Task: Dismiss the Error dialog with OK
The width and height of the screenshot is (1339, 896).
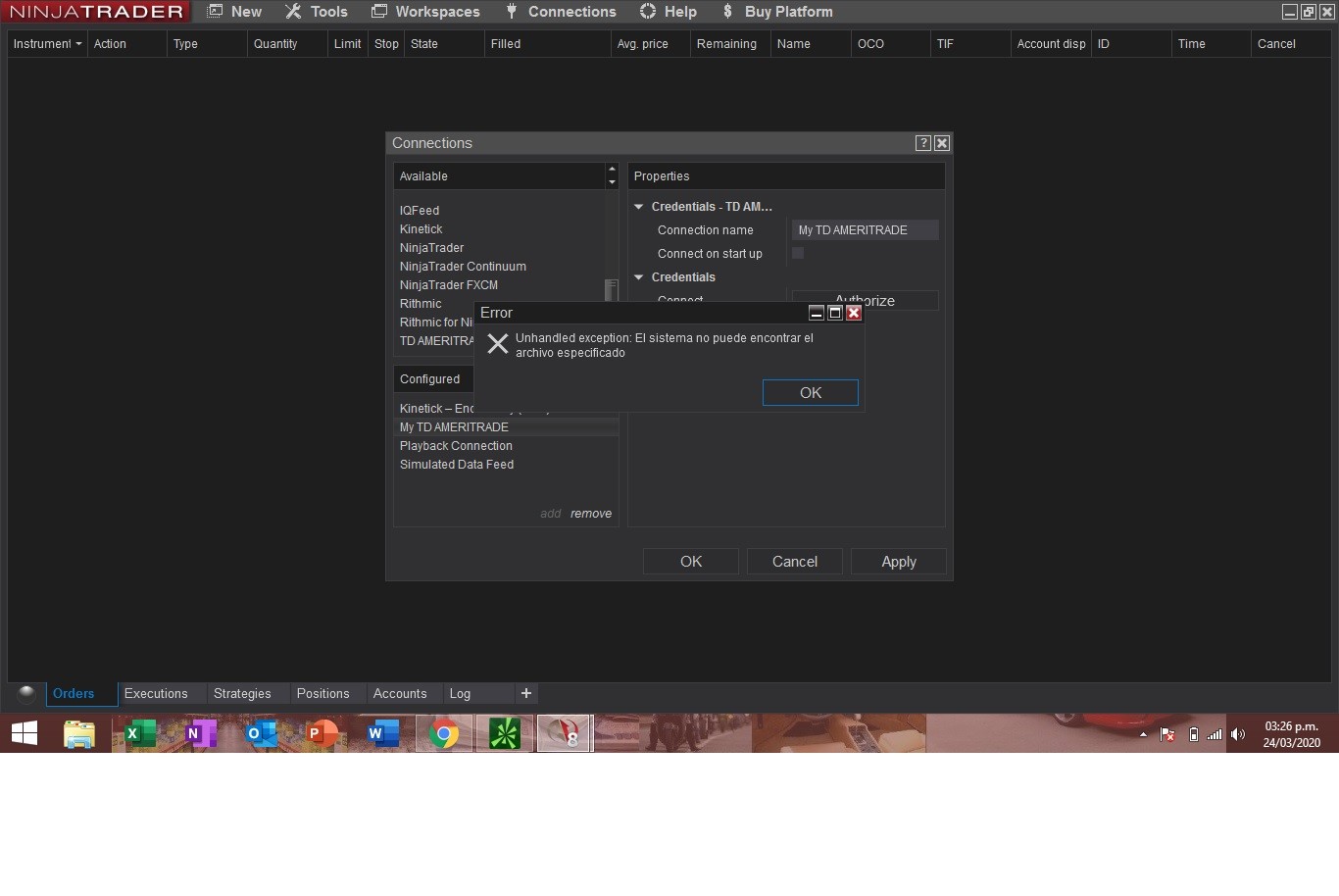Action: coord(811,393)
